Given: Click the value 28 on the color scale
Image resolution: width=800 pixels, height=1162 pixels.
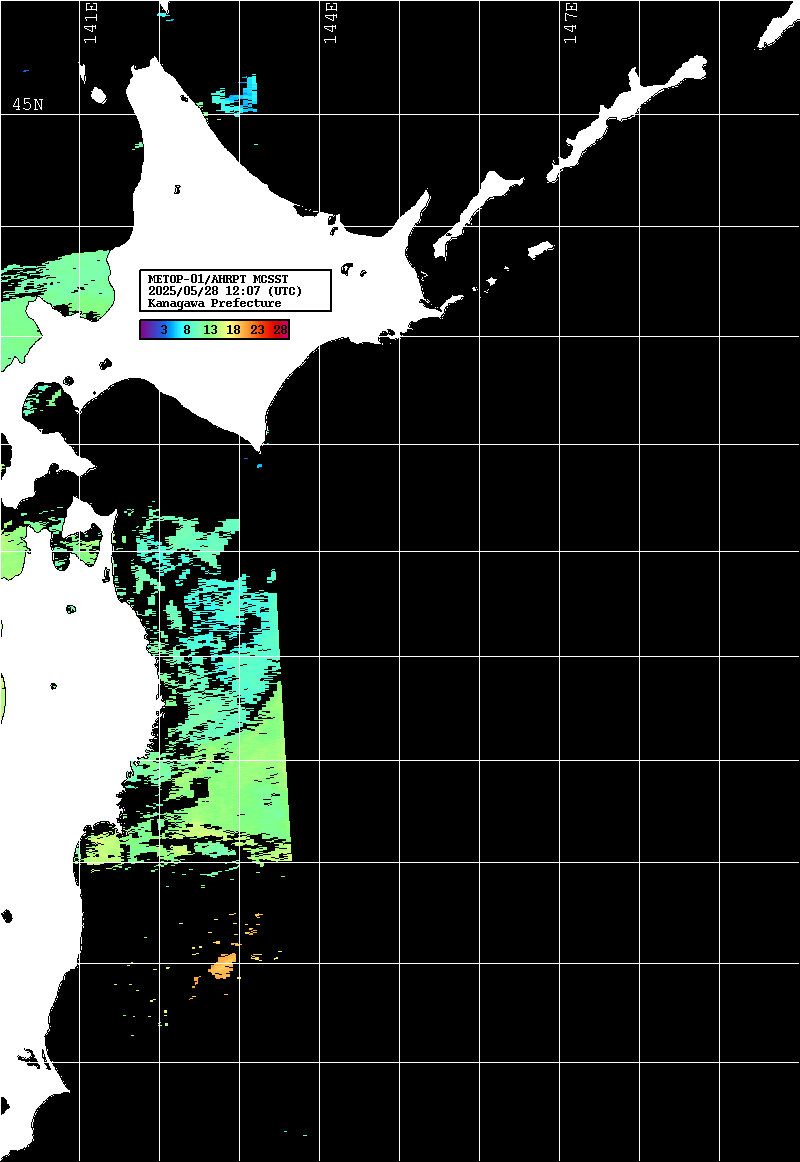Looking at the screenshot, I should [280, 331].
